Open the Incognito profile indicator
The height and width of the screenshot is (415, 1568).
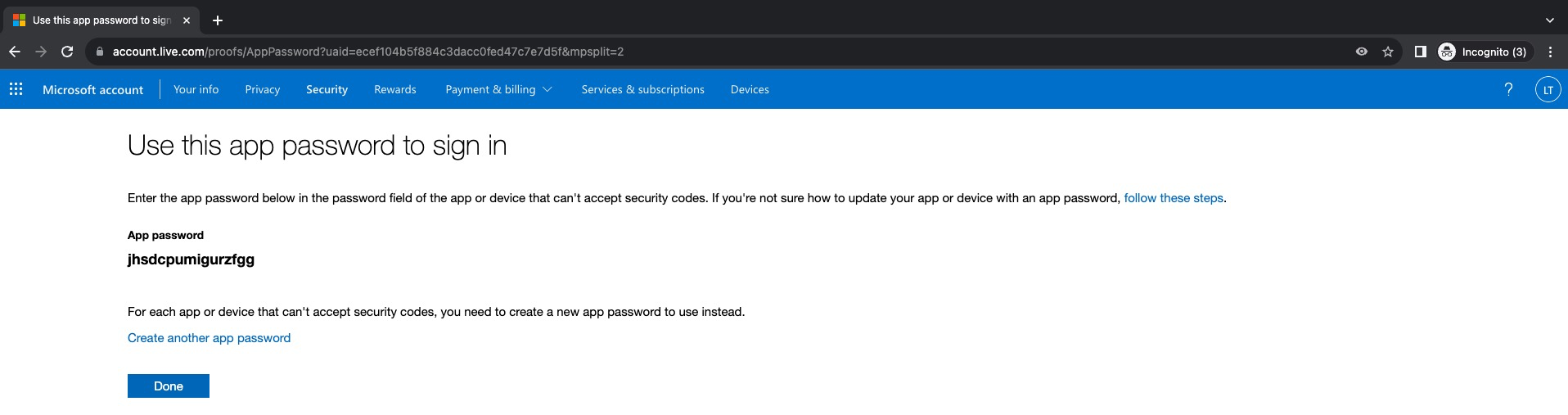[x=1483, y=52]
